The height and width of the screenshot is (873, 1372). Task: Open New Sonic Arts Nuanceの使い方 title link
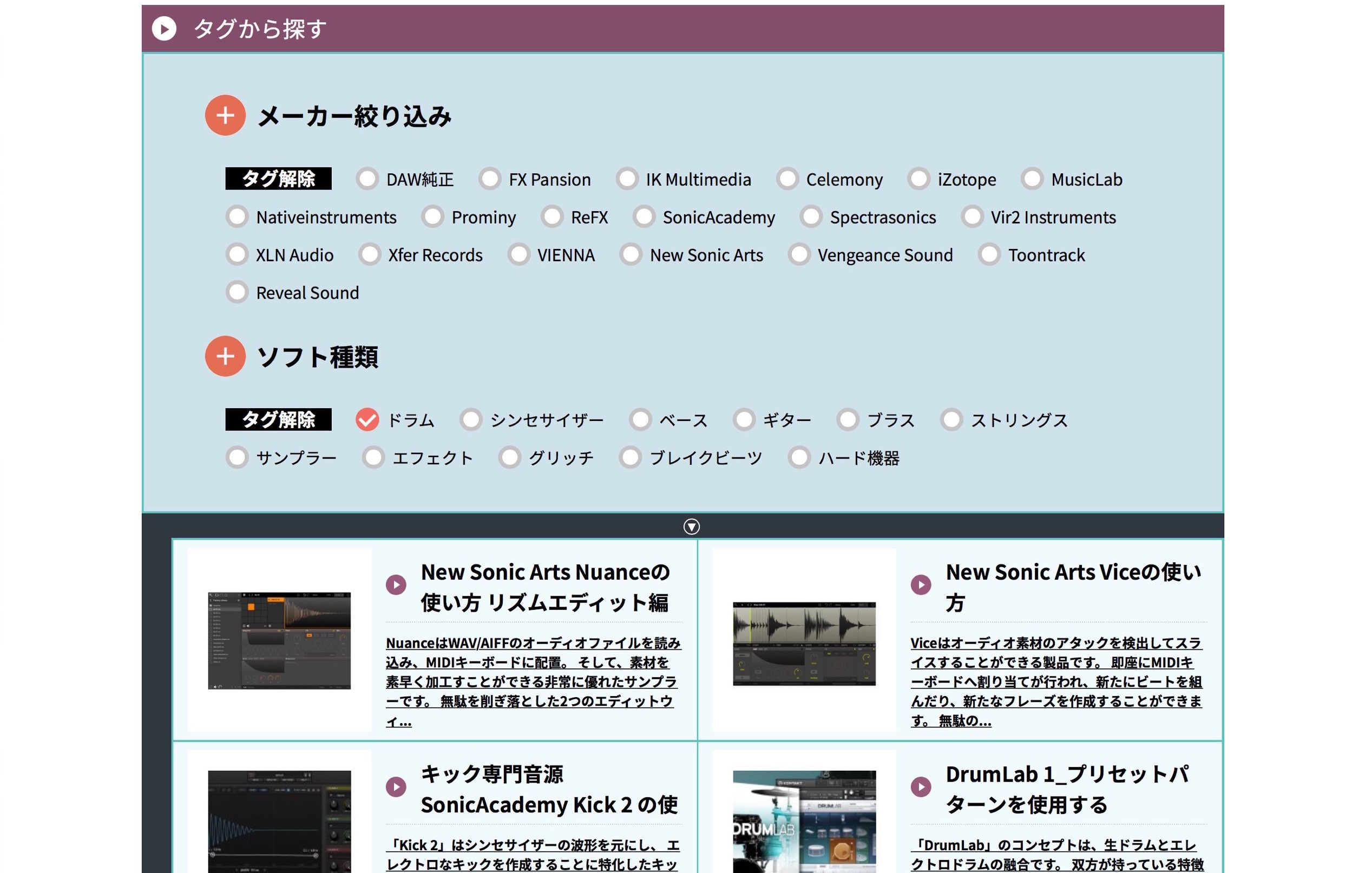[x=545, y=587]
